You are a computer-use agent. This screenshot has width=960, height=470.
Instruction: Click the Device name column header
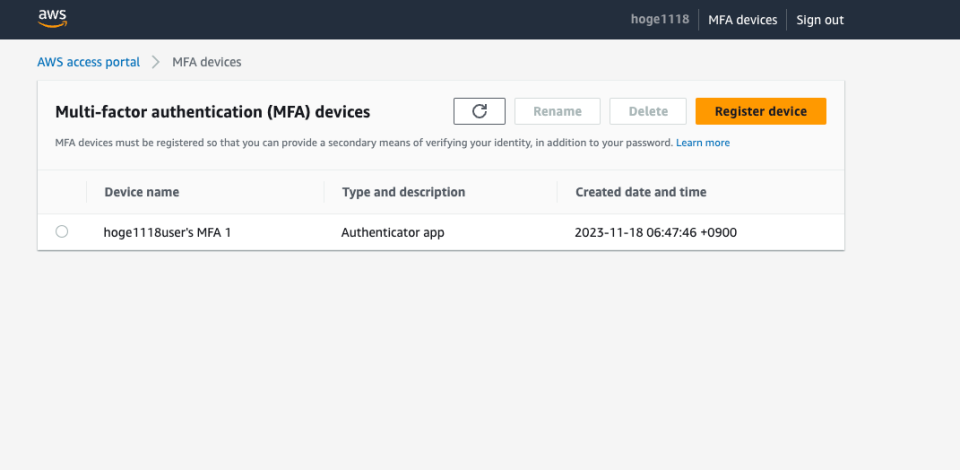[x=142, y=192]
